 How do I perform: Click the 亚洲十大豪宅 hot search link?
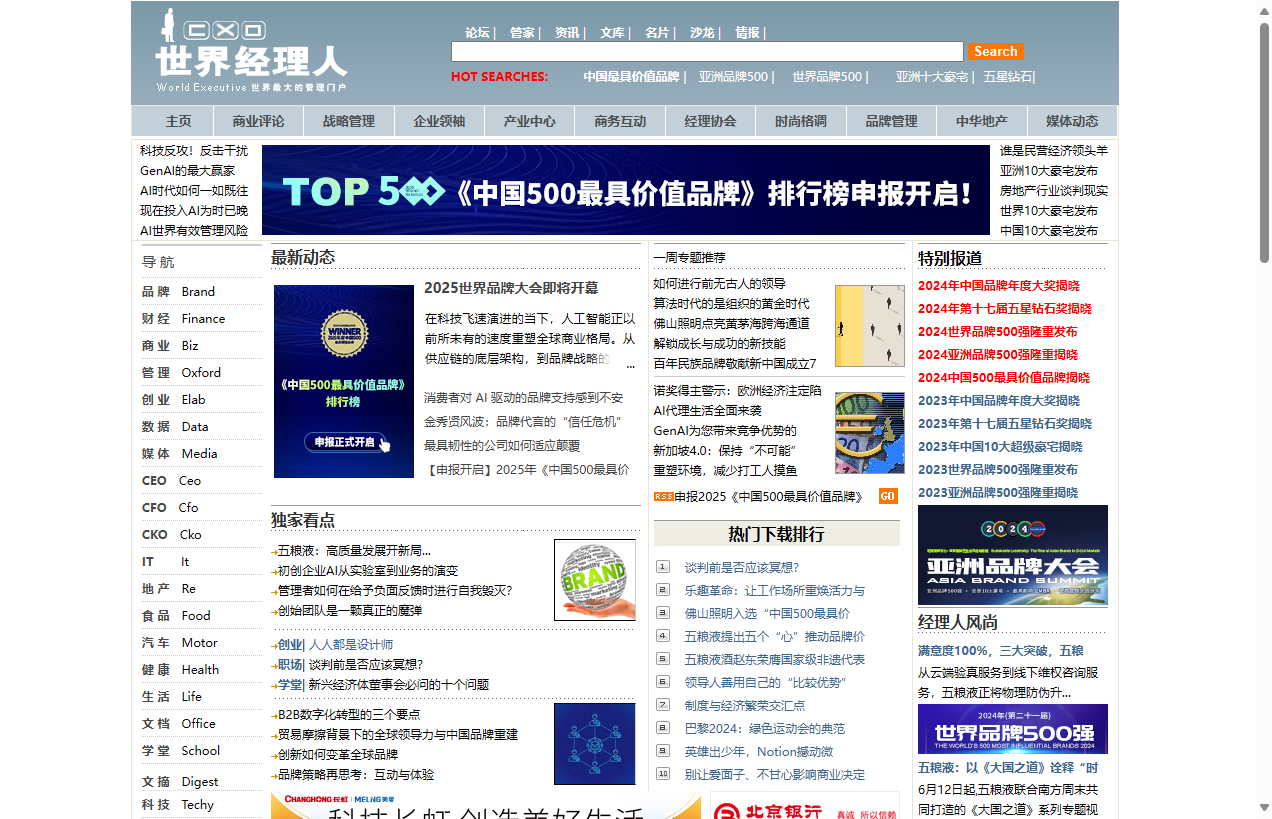[931, 77]
